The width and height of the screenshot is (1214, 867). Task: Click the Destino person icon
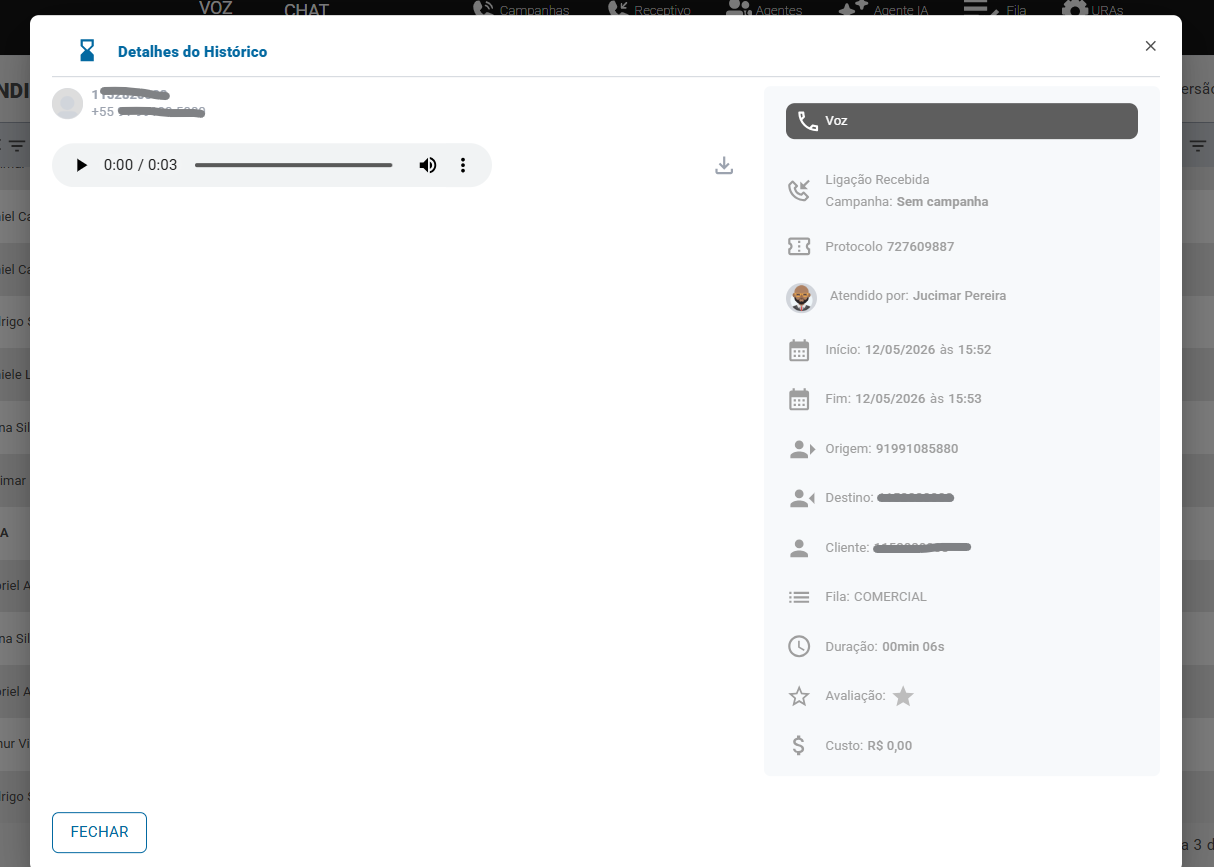(801, 498)
